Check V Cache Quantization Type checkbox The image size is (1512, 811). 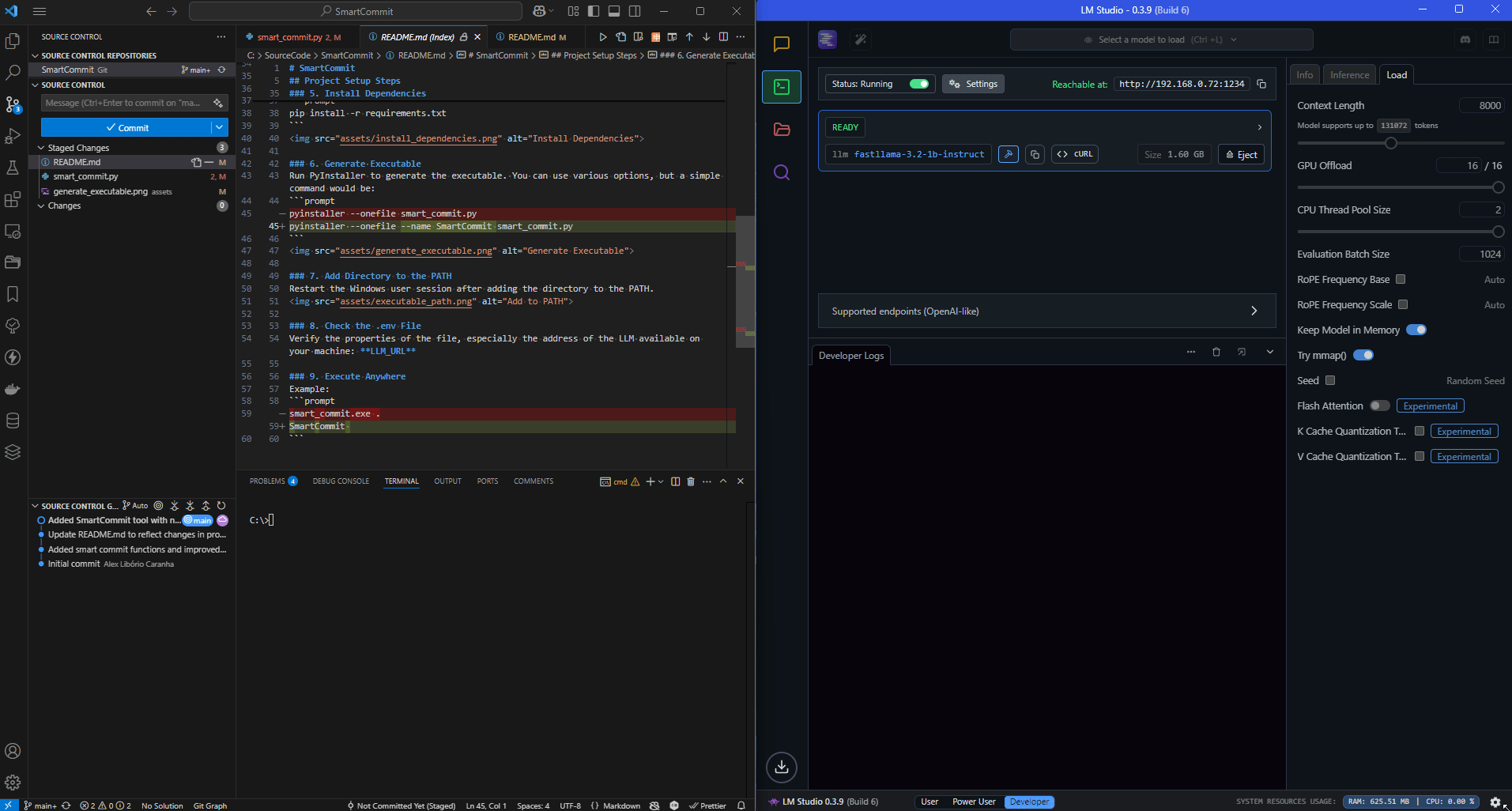[x=1420, y=457]
